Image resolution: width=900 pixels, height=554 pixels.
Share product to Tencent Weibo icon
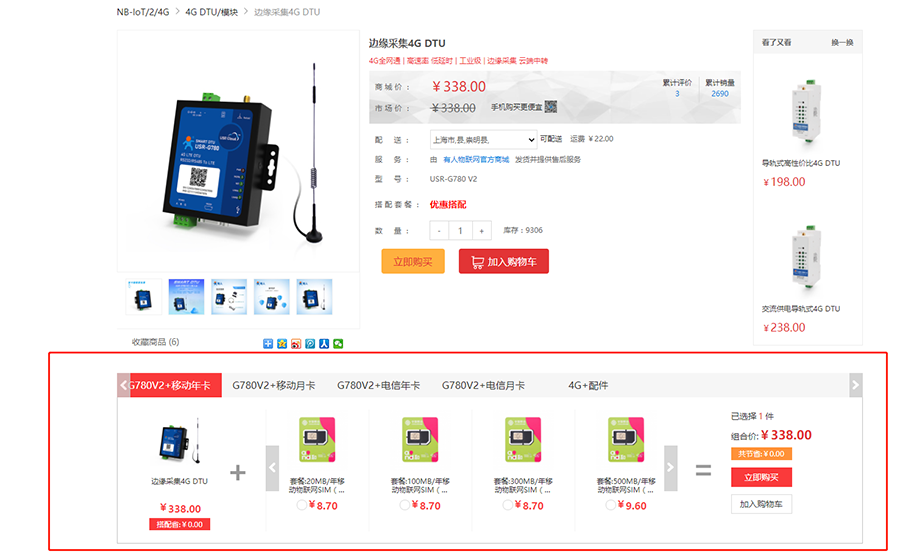(x=310, y=344)
